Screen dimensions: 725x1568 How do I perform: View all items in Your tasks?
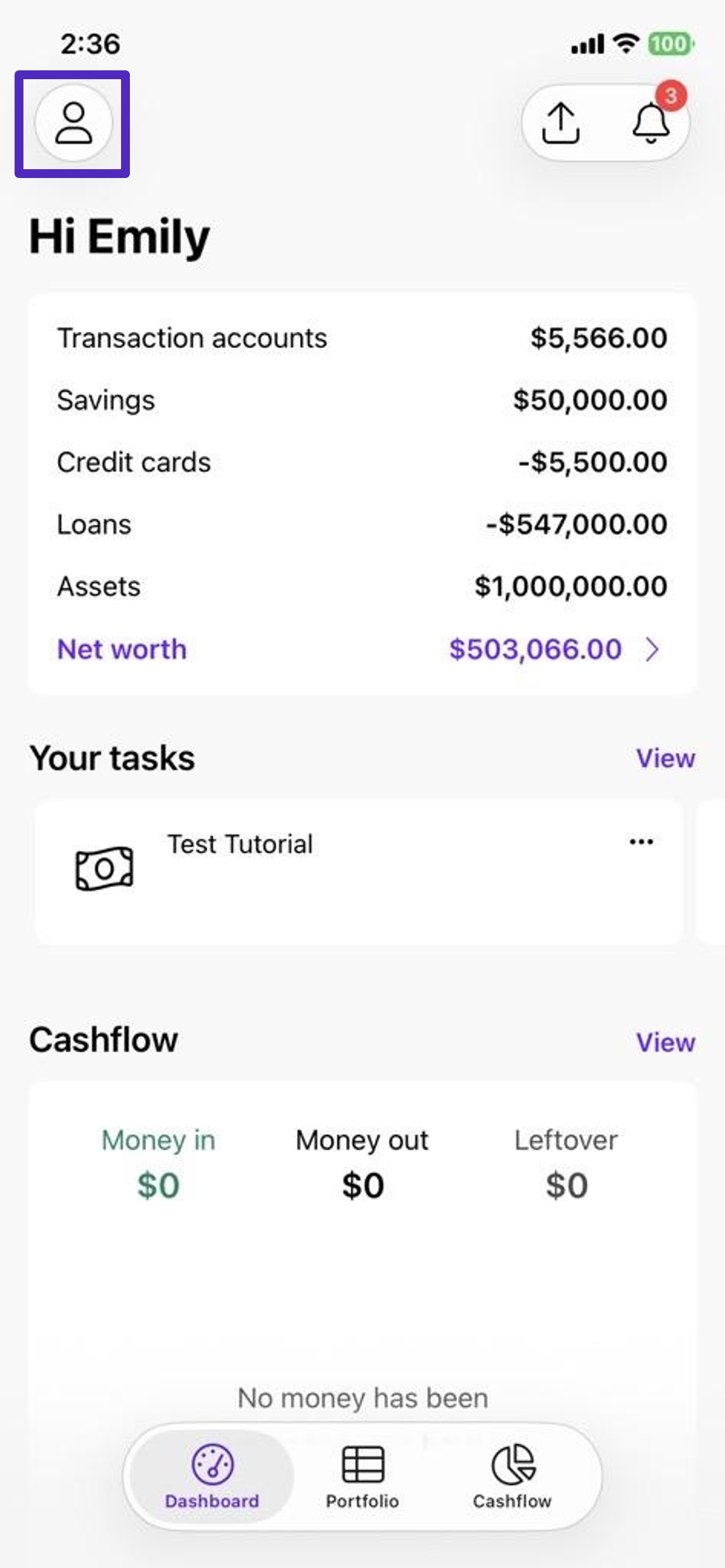(665, 758)
